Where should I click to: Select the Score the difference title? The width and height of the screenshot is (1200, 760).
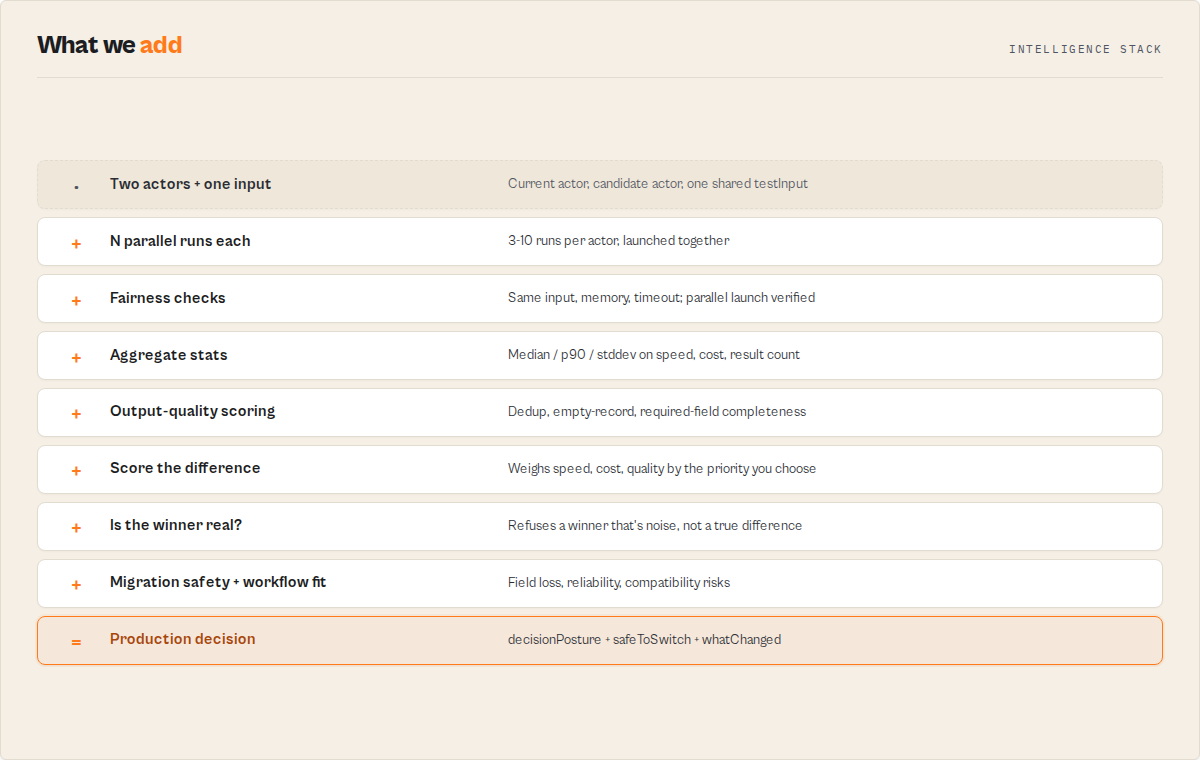(x=185, y=468)
